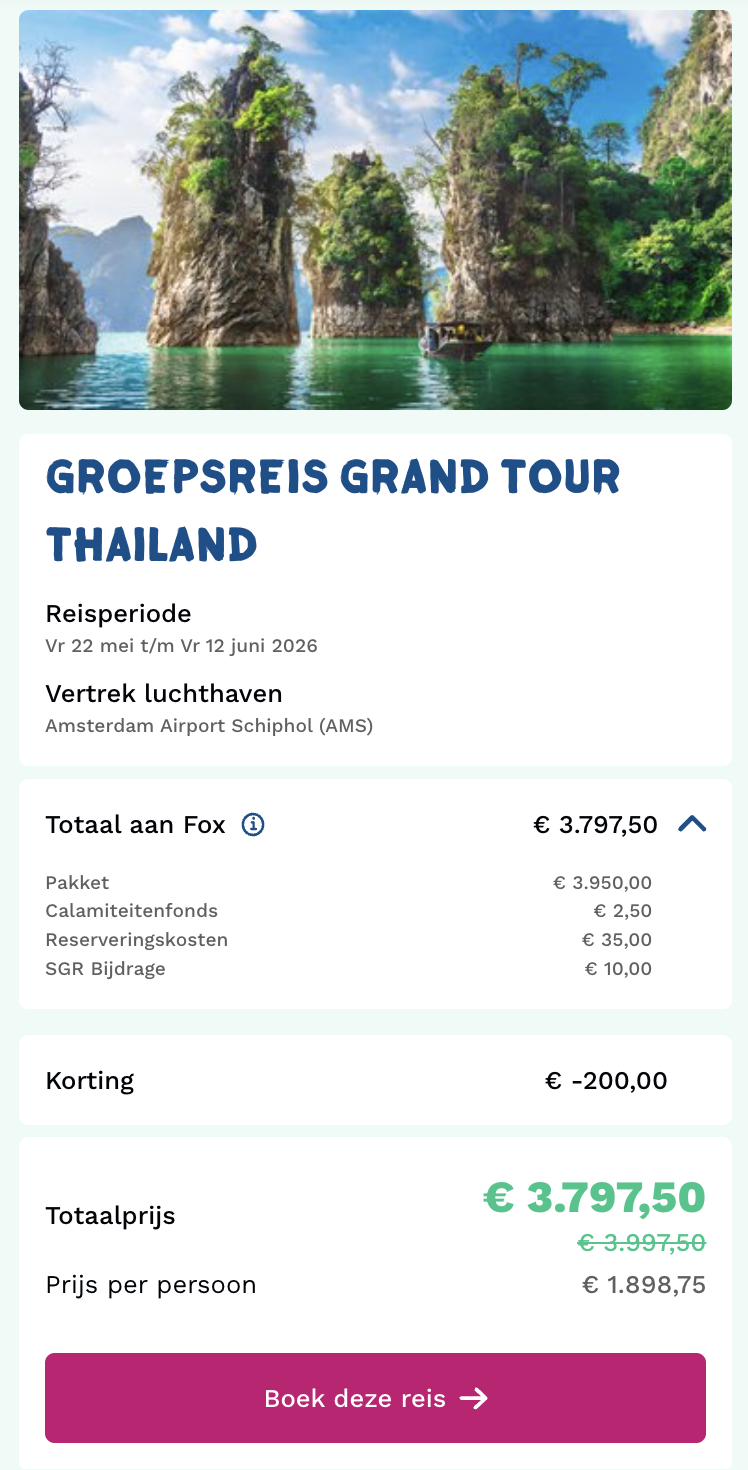Click the € -200,00 discount amount

[x=606, y=1081]
